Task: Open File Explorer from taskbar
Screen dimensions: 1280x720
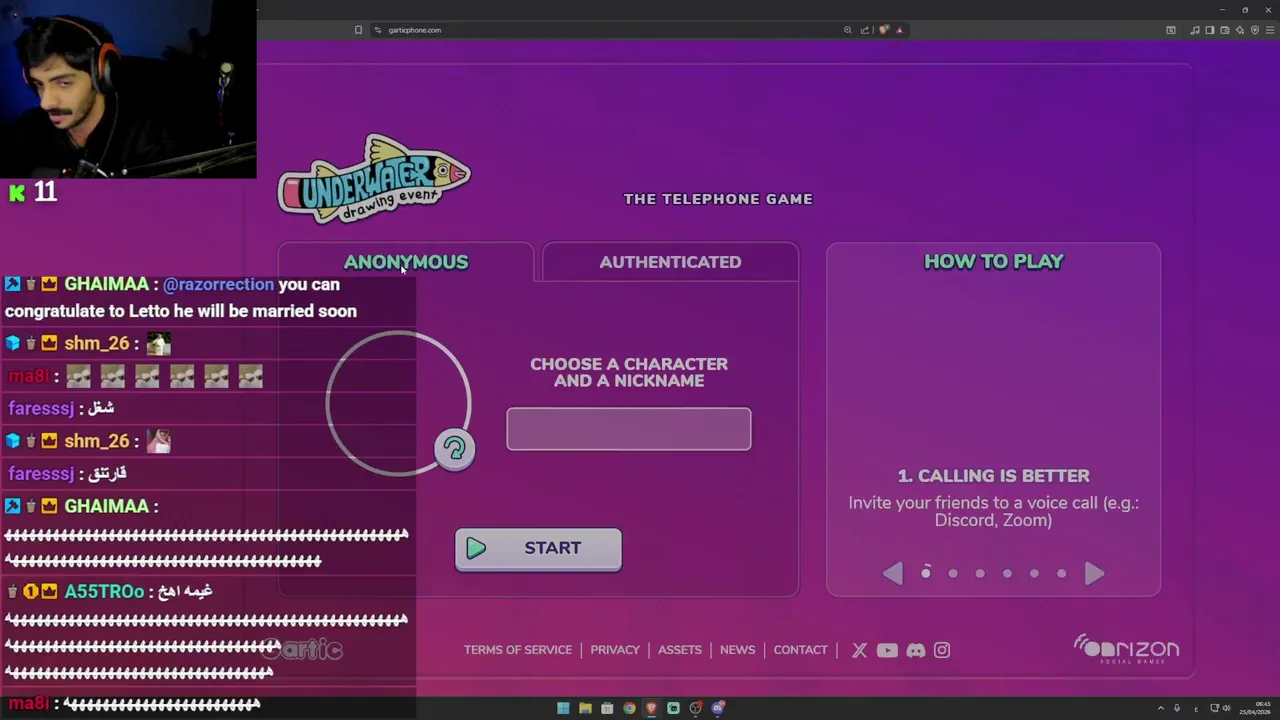Action: (x=585, y=708)
